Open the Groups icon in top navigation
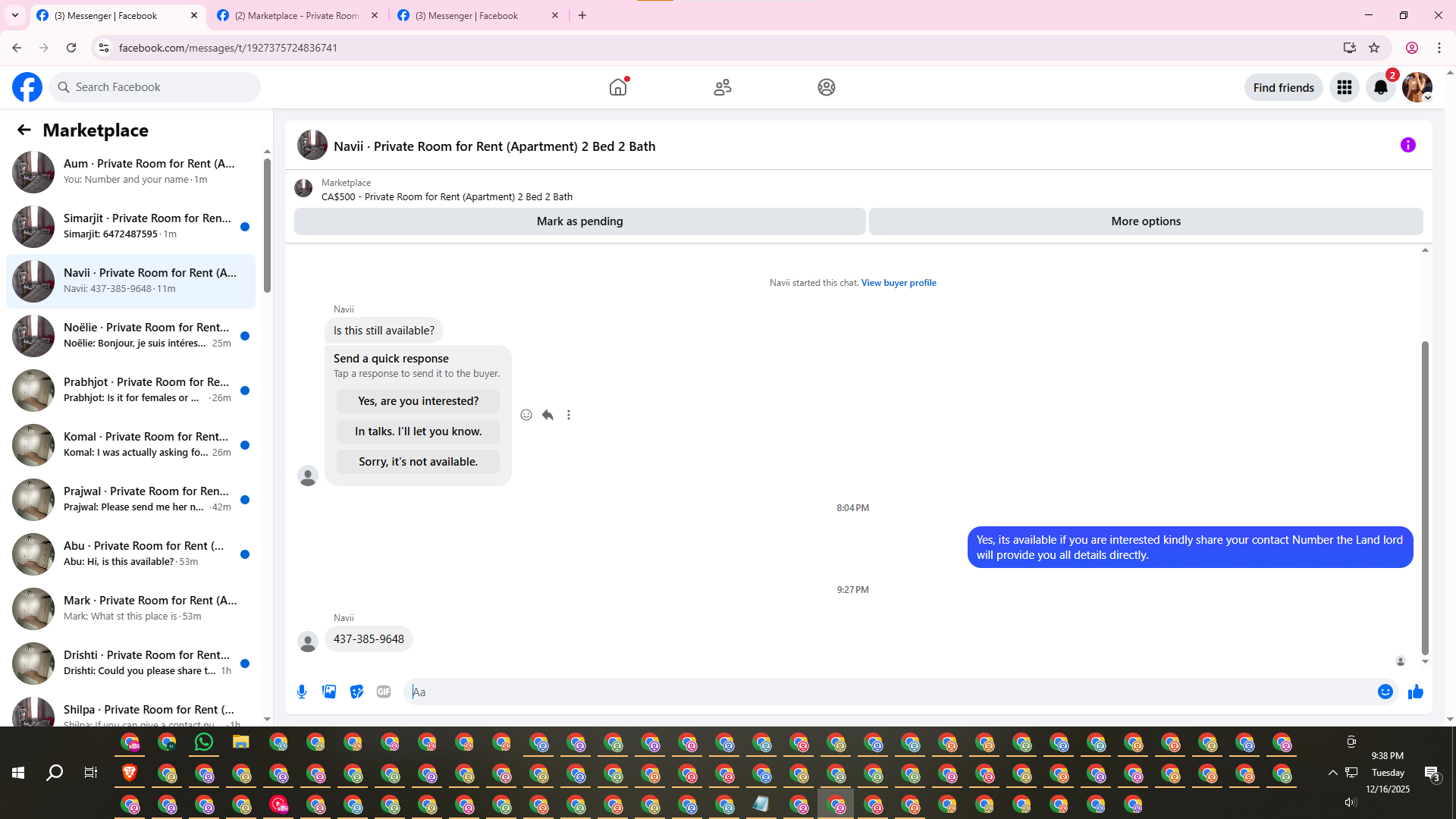The height and width of the screenshot is (819, 1456). pyautogui.click(x=827, y=87)
